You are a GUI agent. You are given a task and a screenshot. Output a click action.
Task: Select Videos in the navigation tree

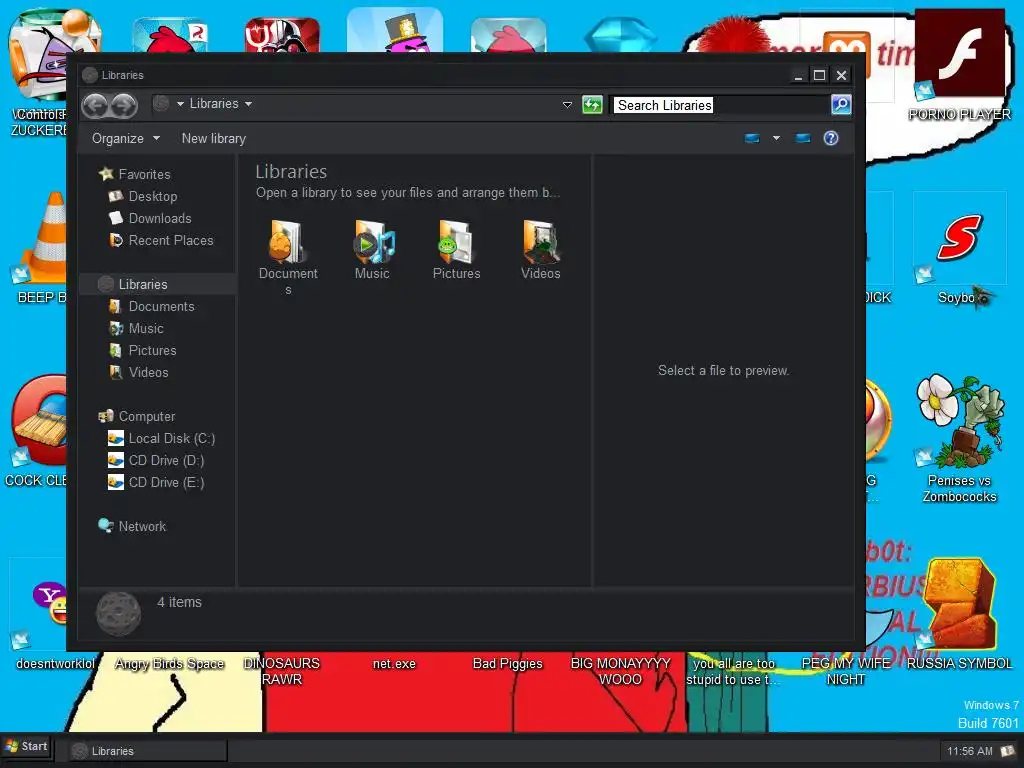pos(148,372)
